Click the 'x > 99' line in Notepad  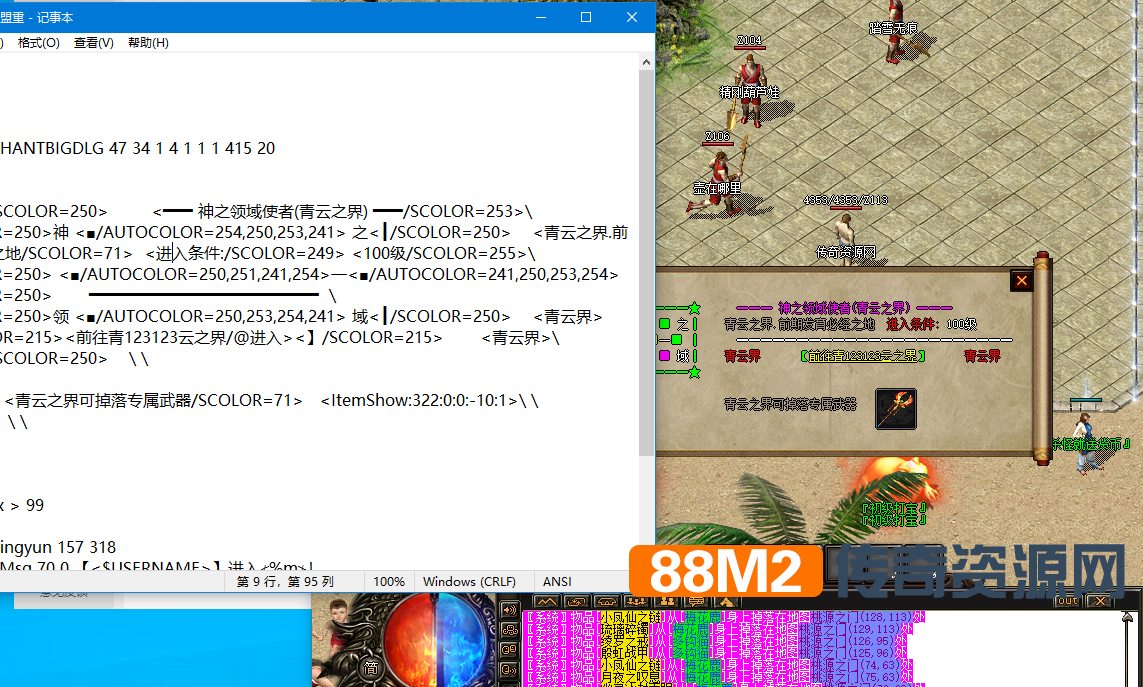(x=22, y=505)
